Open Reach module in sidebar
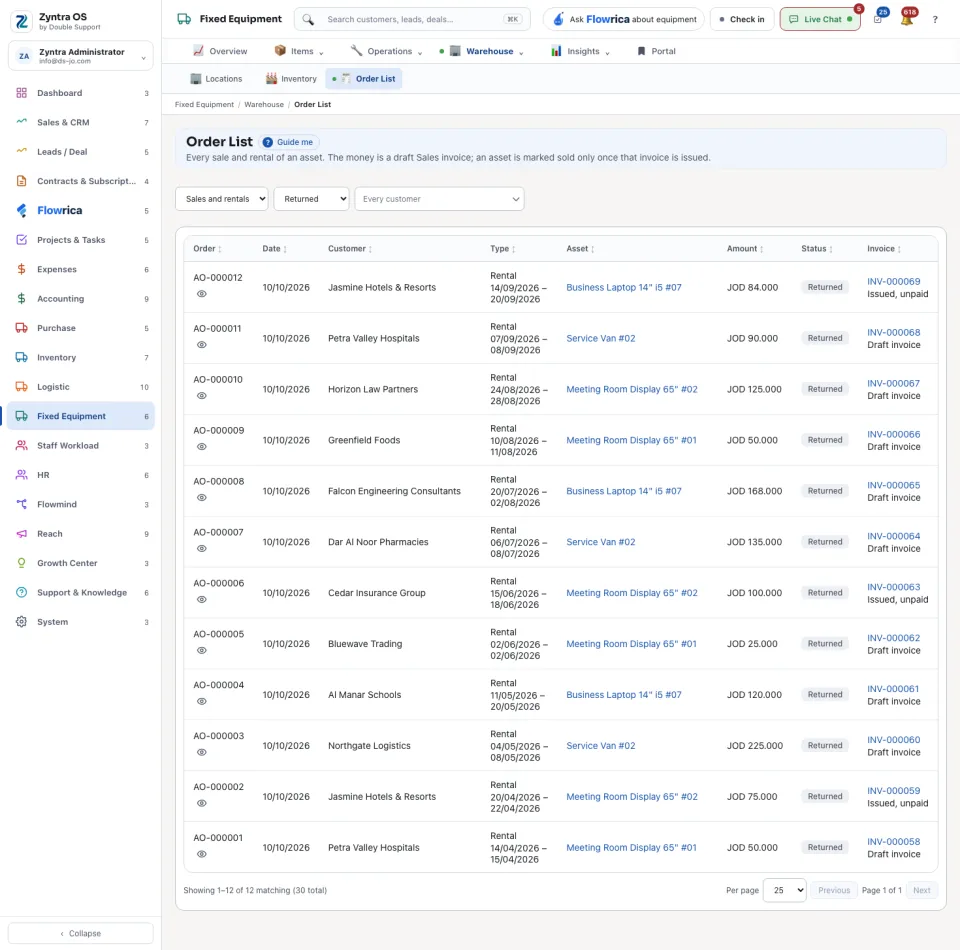The width and height of the screenshot is (960, 950). click(81, 534)
